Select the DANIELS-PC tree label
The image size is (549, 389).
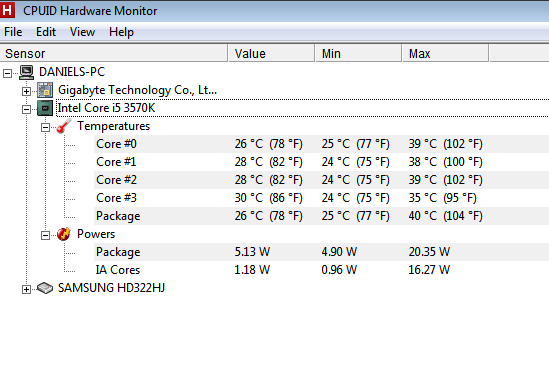72,72
